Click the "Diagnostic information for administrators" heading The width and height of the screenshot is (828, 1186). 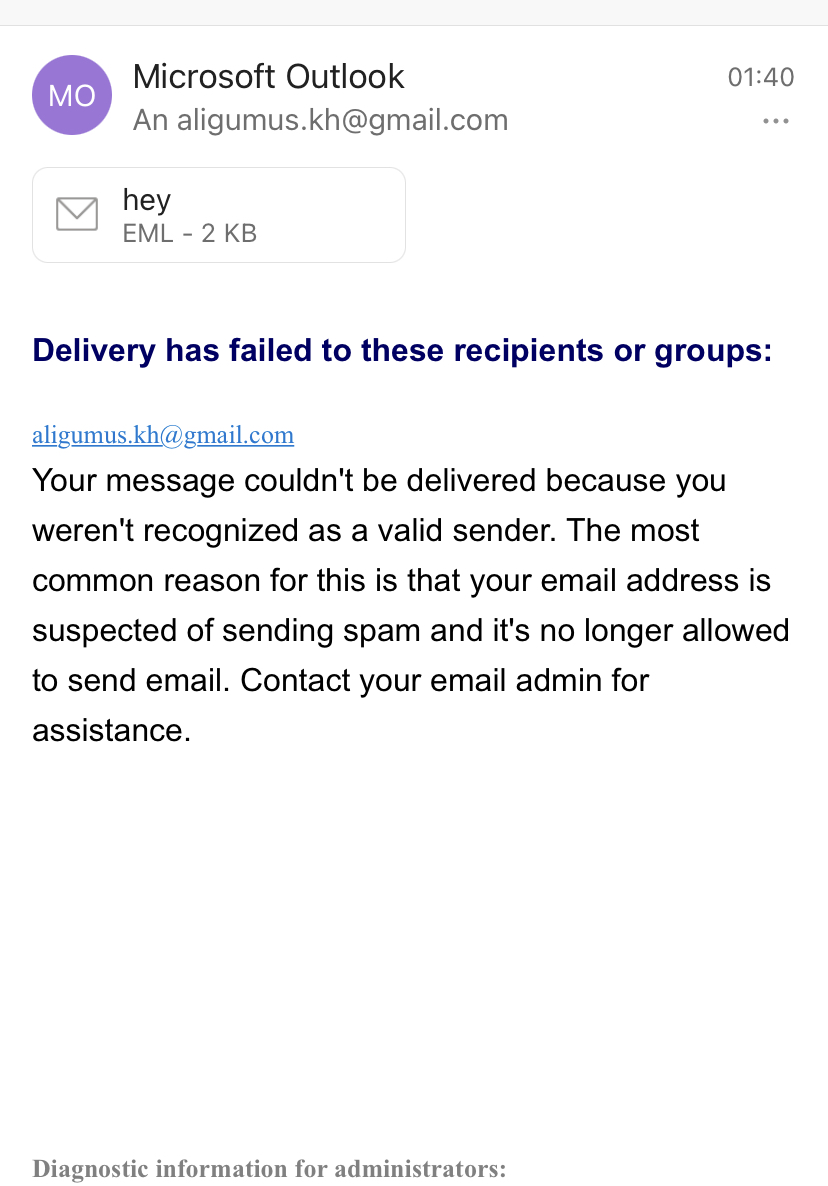[x=269, y=1169]
